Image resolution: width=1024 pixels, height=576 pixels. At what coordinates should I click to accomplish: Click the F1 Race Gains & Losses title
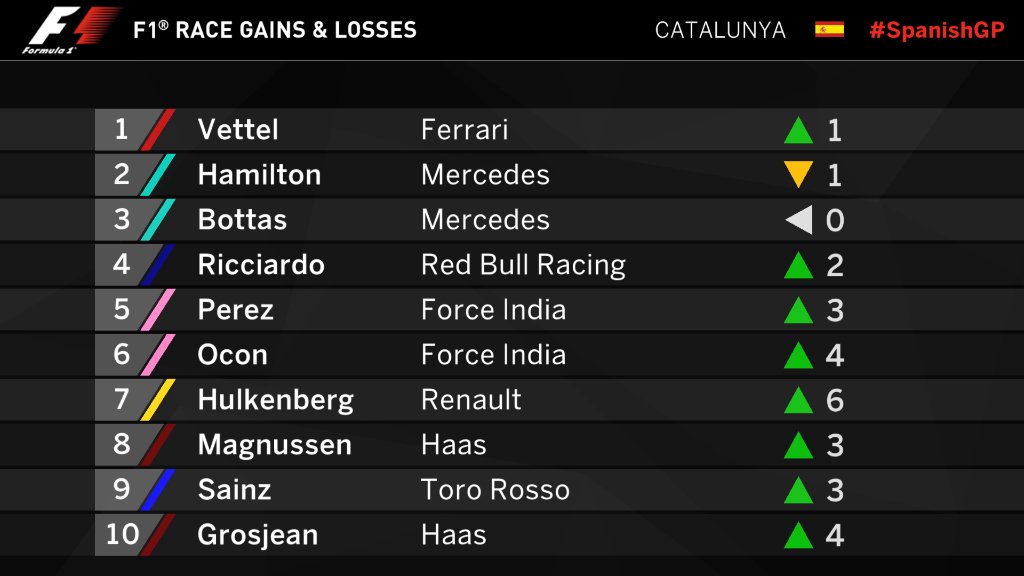tap(274, 30)
